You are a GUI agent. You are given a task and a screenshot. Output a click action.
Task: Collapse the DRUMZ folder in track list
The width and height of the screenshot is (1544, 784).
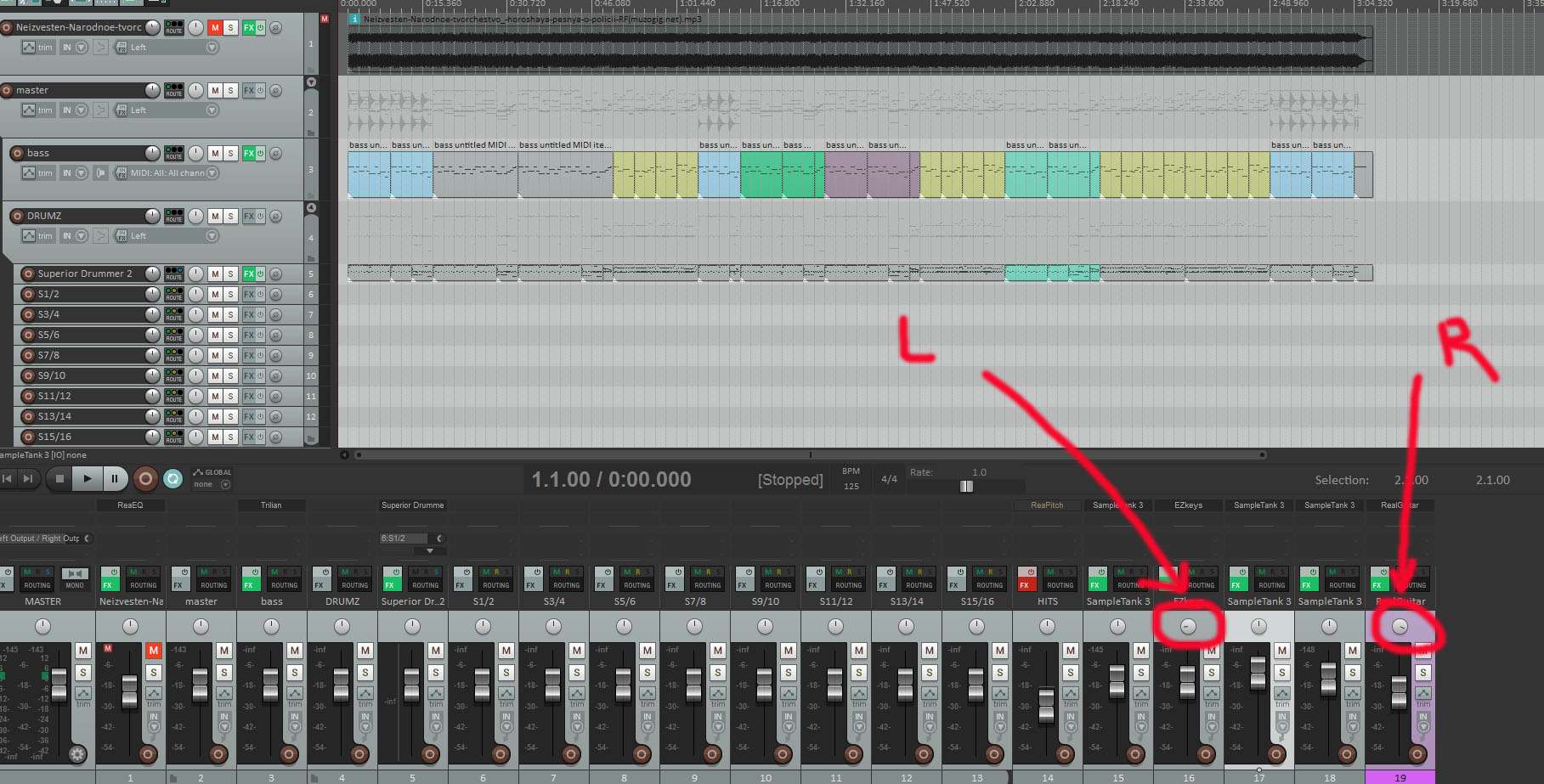311,208
